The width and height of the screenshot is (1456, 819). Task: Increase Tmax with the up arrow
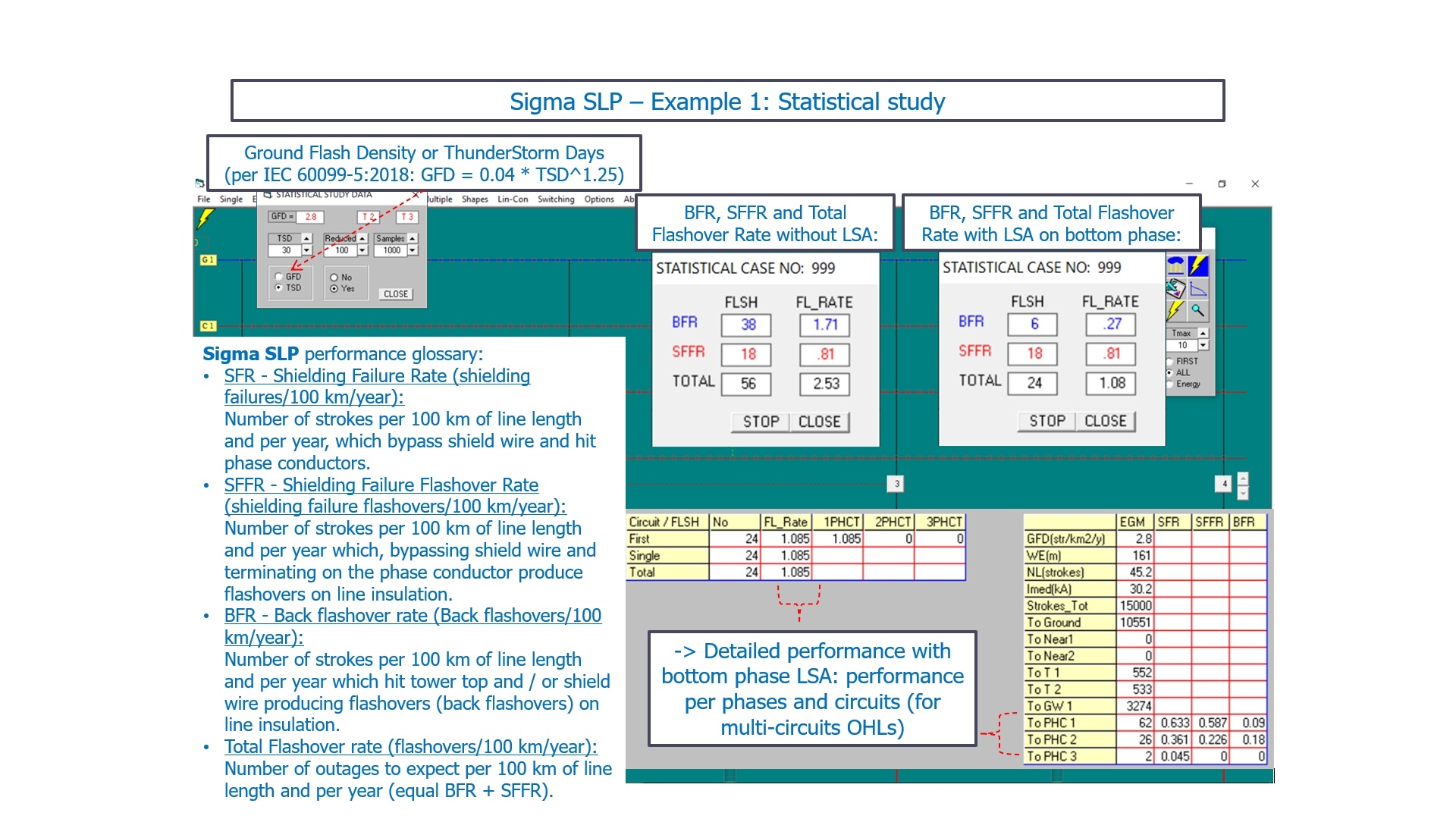(1203, 334)
